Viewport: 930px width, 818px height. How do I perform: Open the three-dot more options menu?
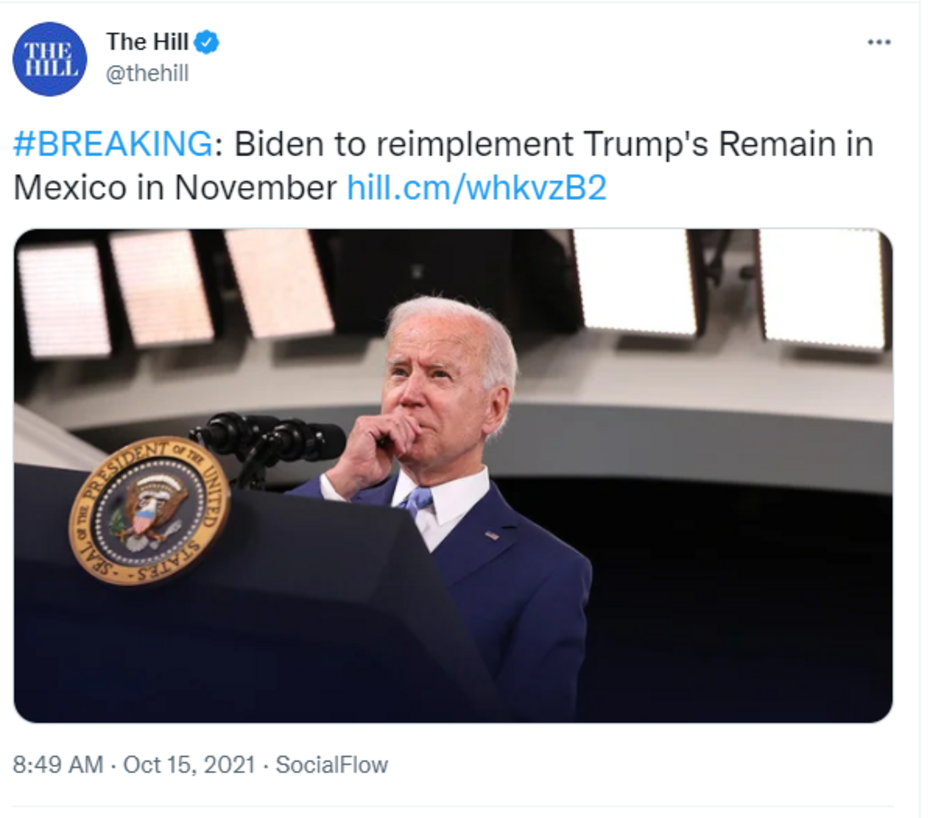(x=878, y=42)
